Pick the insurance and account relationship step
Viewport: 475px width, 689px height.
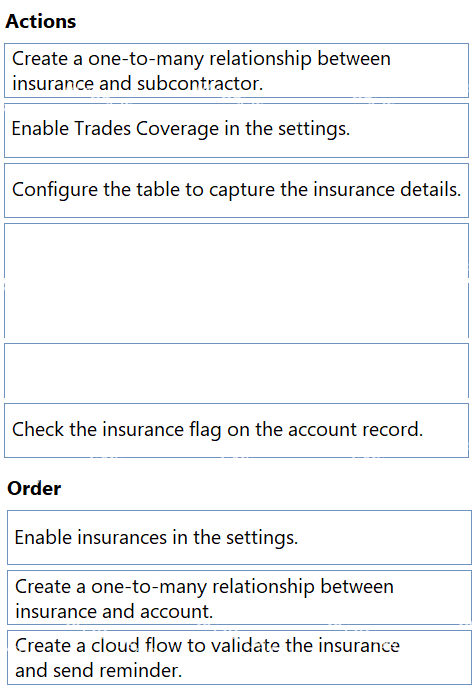point(239,598)
